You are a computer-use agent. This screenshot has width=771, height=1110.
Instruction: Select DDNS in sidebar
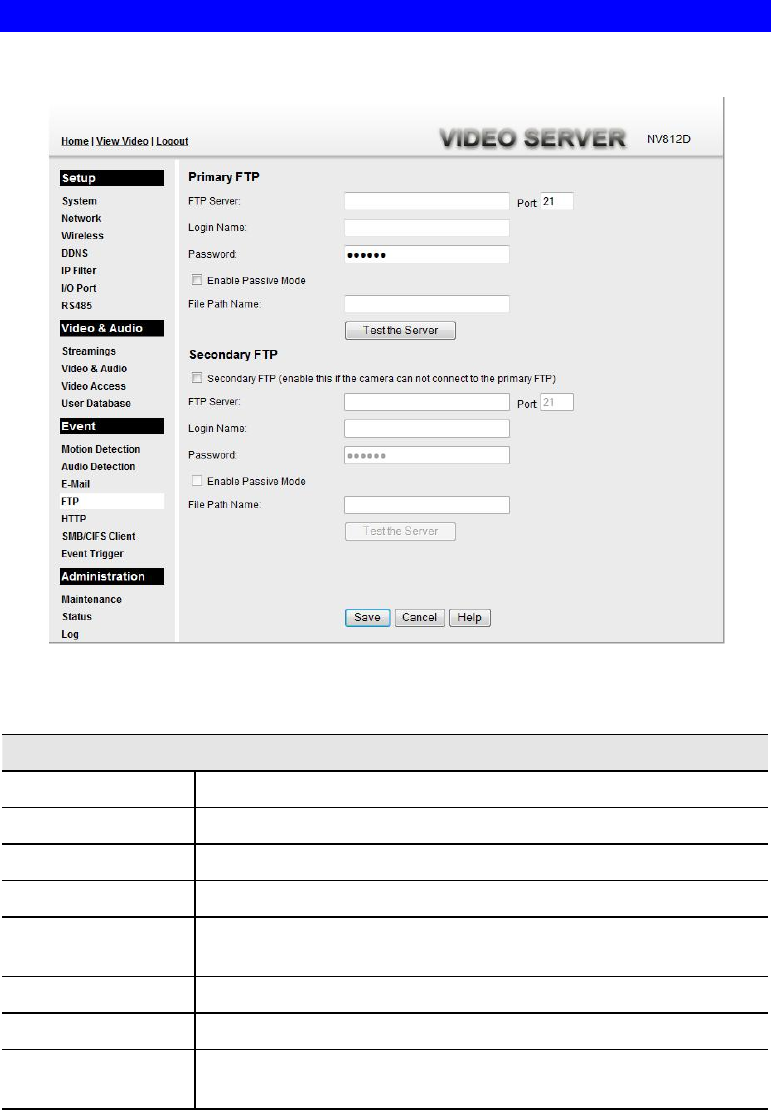click(74, 253)
